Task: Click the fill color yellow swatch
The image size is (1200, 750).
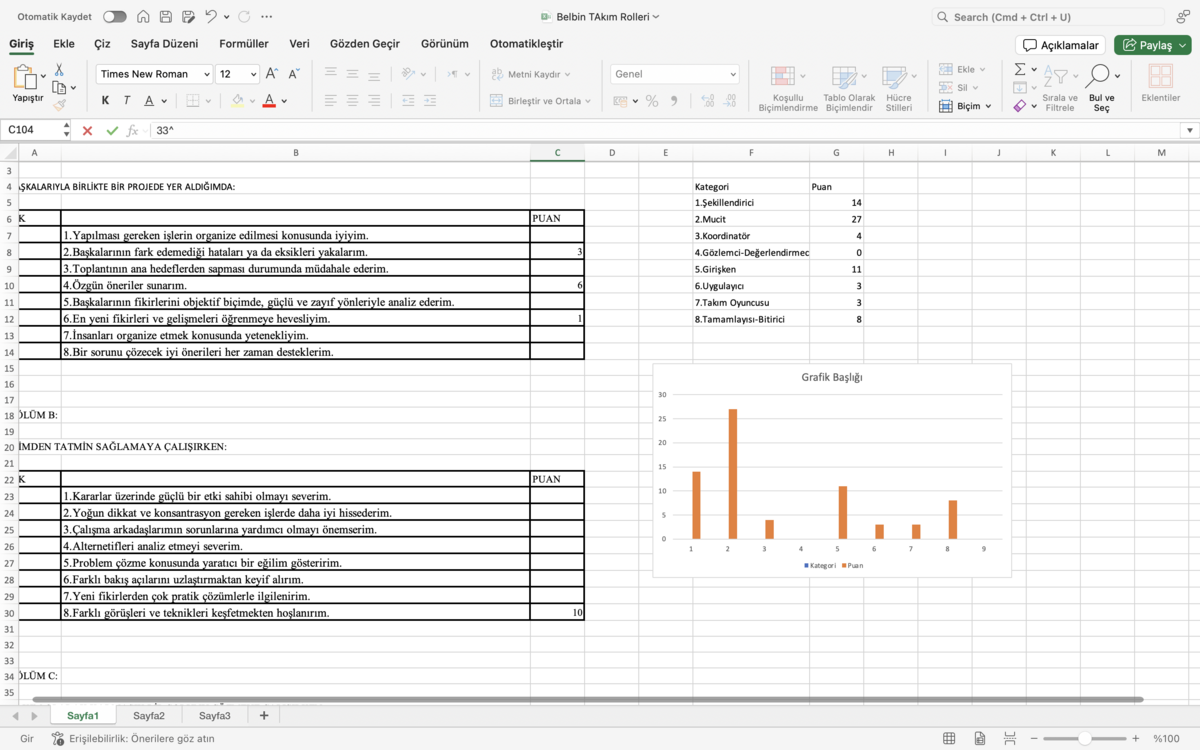Action: (x=237, y=101)
